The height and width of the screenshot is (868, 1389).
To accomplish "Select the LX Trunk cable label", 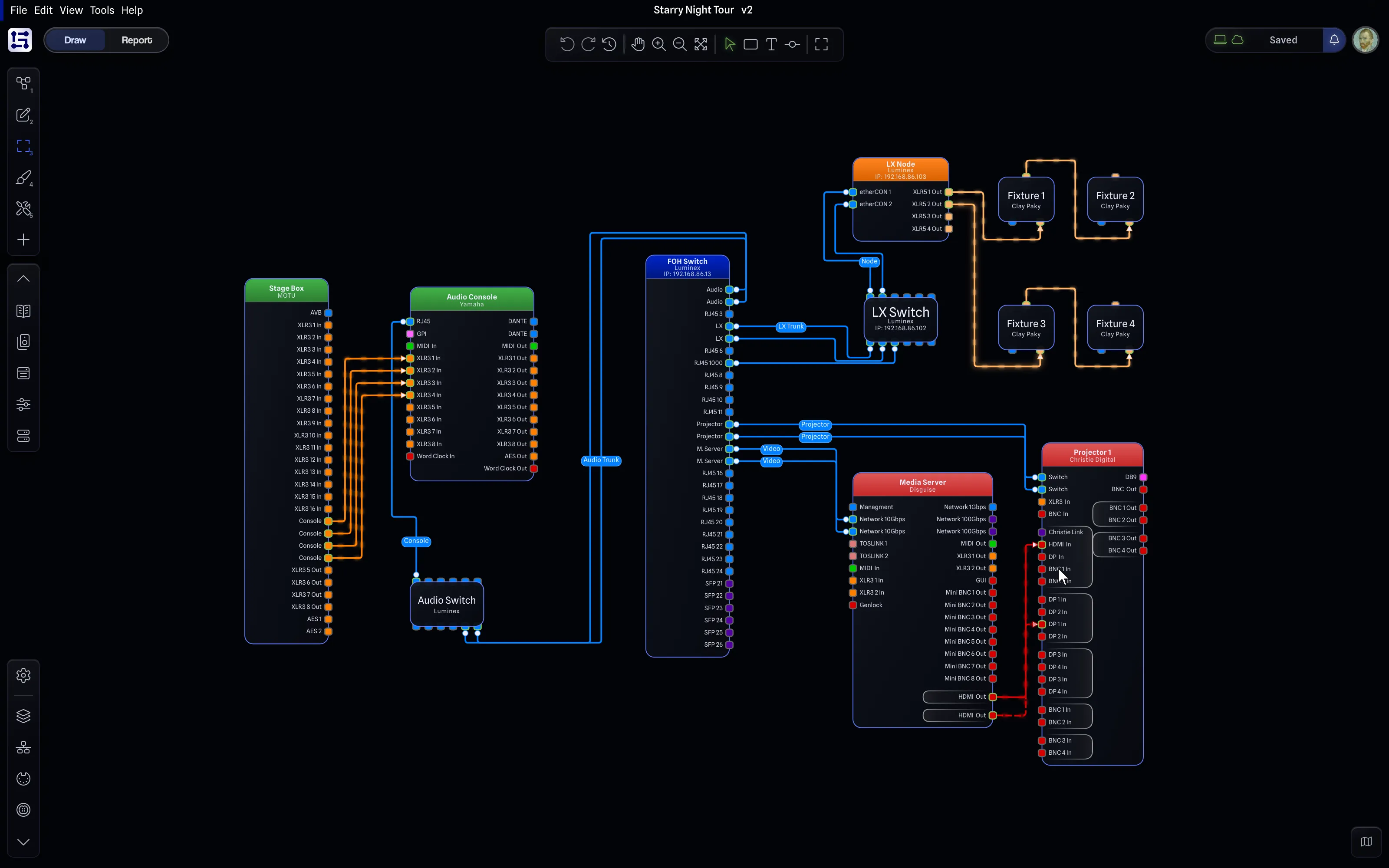I will 791,327.
